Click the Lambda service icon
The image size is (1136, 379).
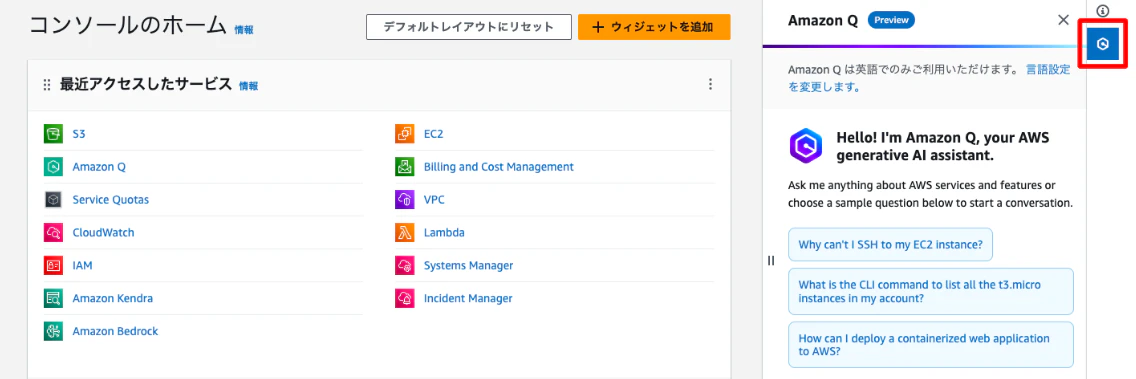coord(404,233)
